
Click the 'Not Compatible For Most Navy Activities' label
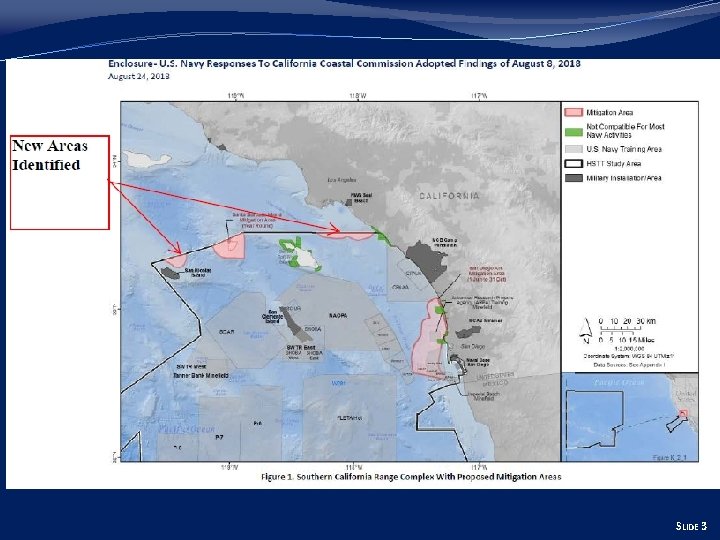(x=625, y=131)
